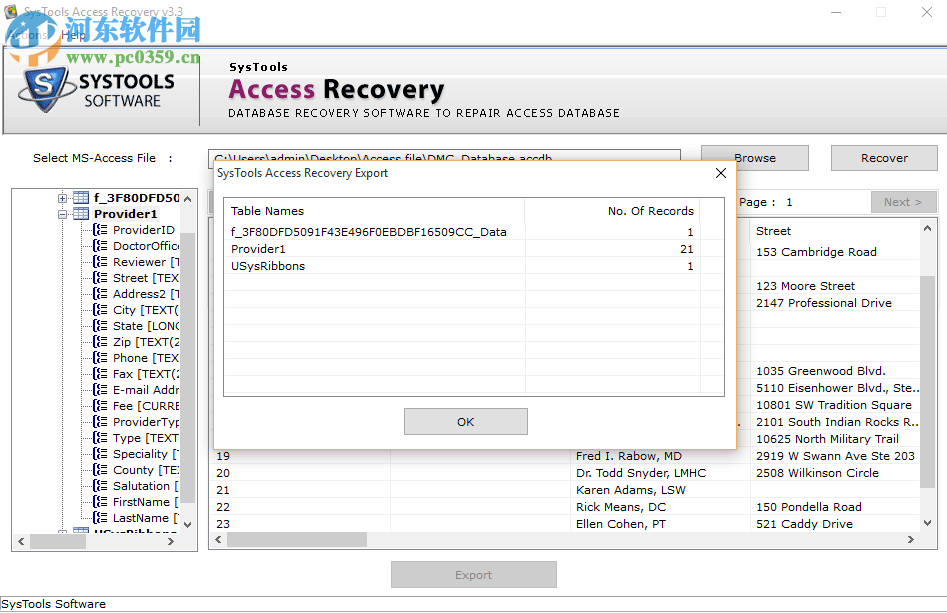This screenshot has width=947, height=613.
Task: Collapse the Provider1 tree node
Action: pyautogui.click(x=62, y=213)
